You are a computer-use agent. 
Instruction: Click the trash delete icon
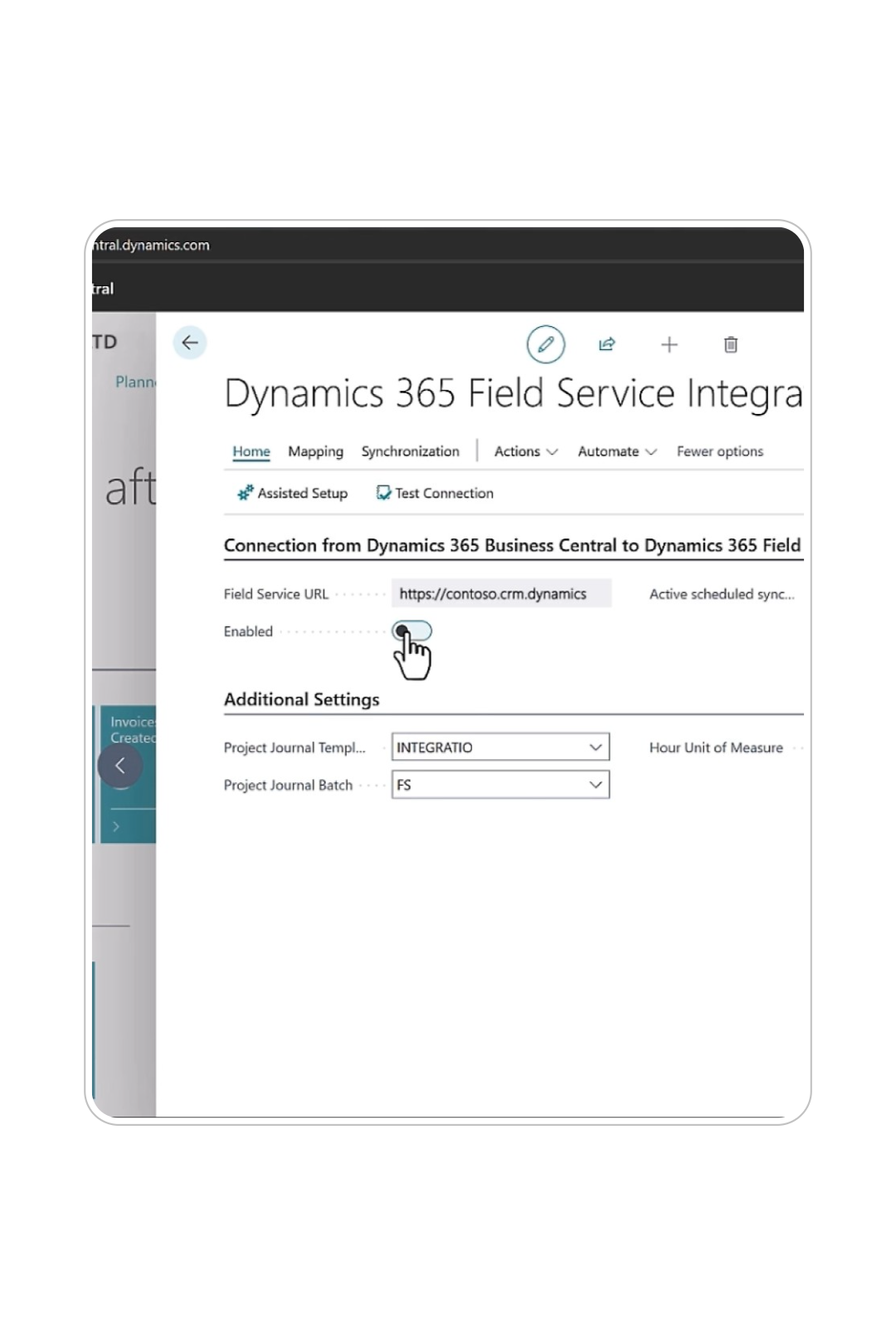731,344
